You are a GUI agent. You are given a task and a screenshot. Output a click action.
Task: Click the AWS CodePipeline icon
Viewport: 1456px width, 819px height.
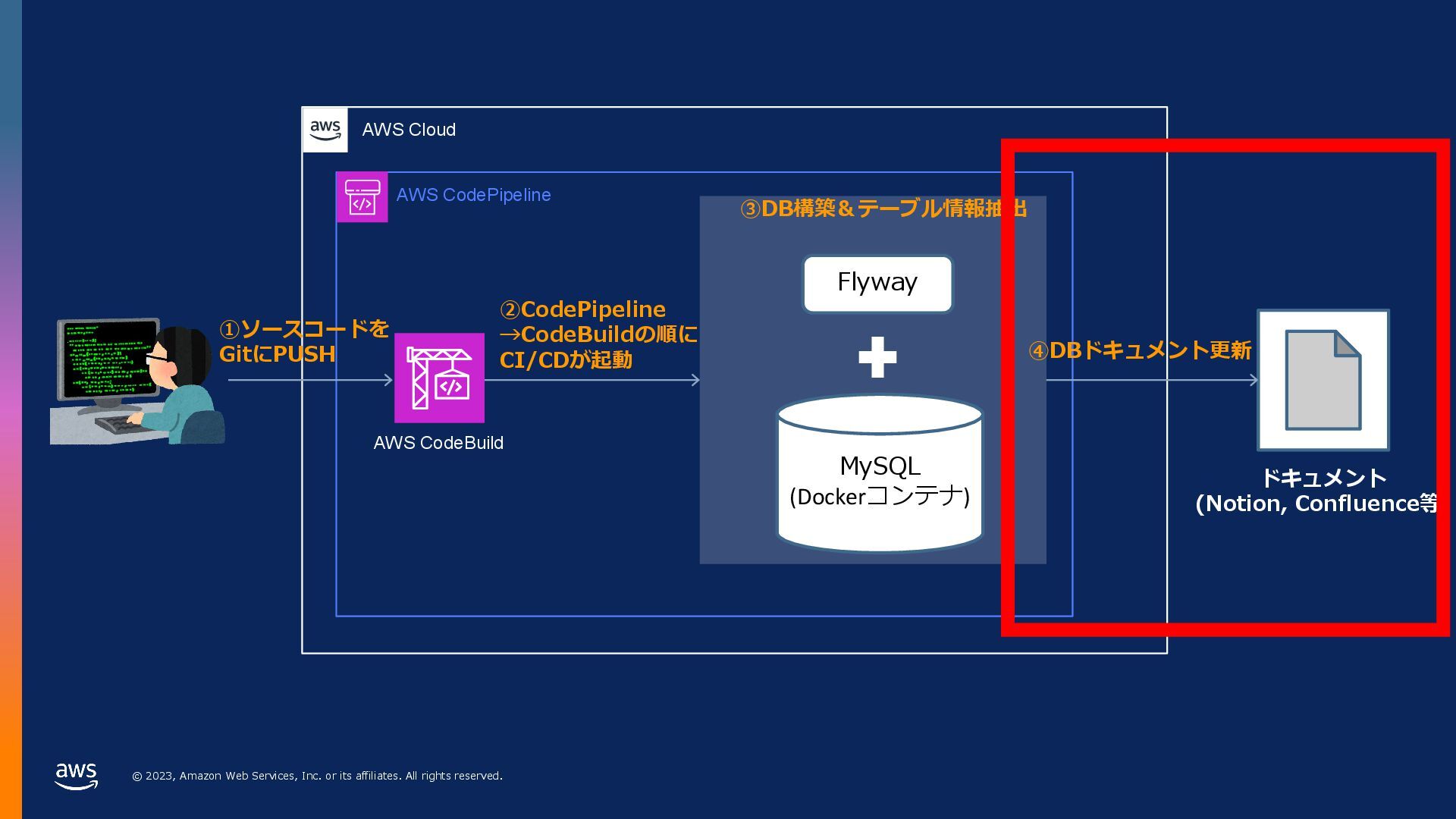coord(362,197)
